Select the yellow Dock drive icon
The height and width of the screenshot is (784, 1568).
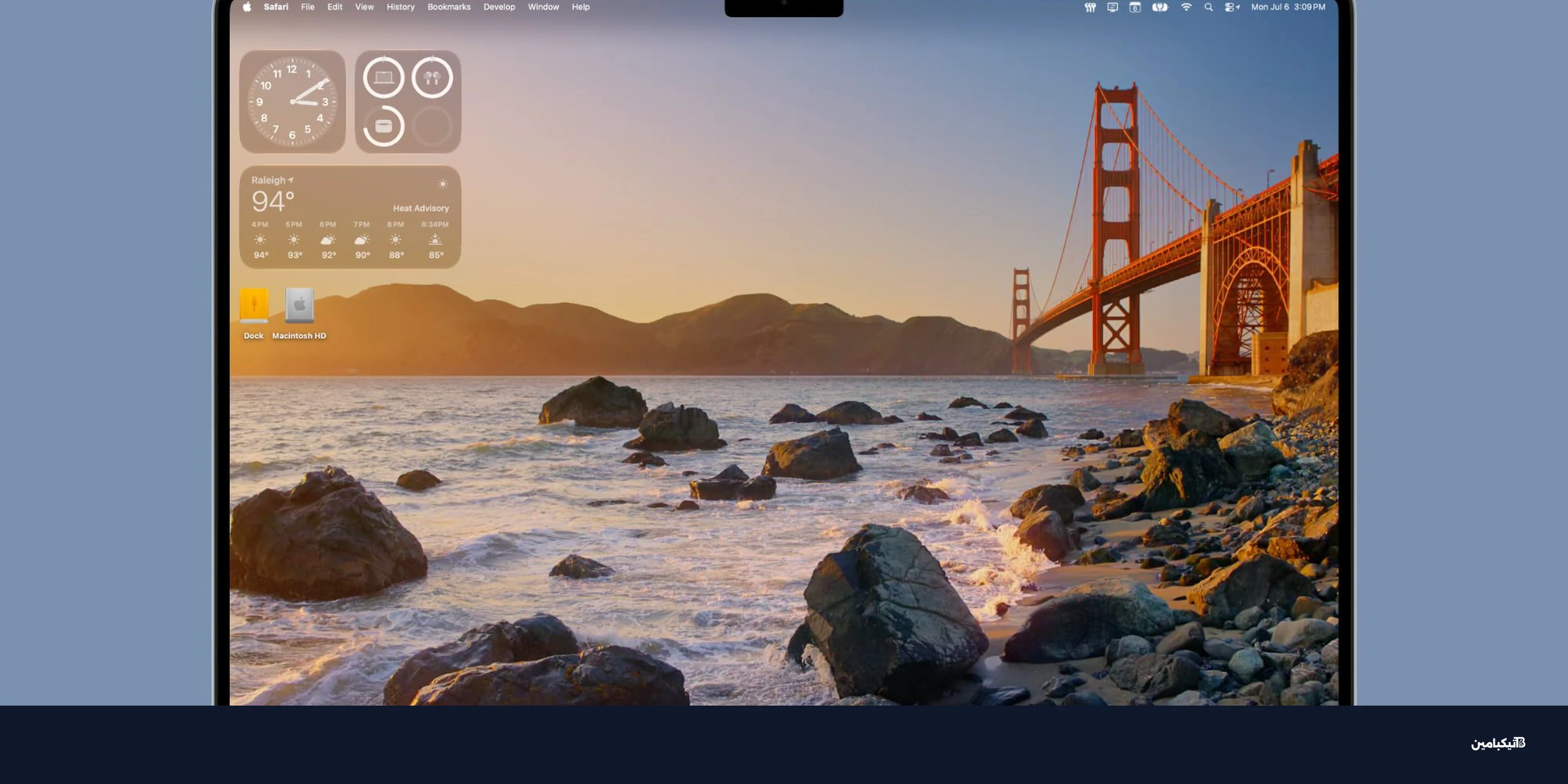pyautogui.click(x=254, y=305)
